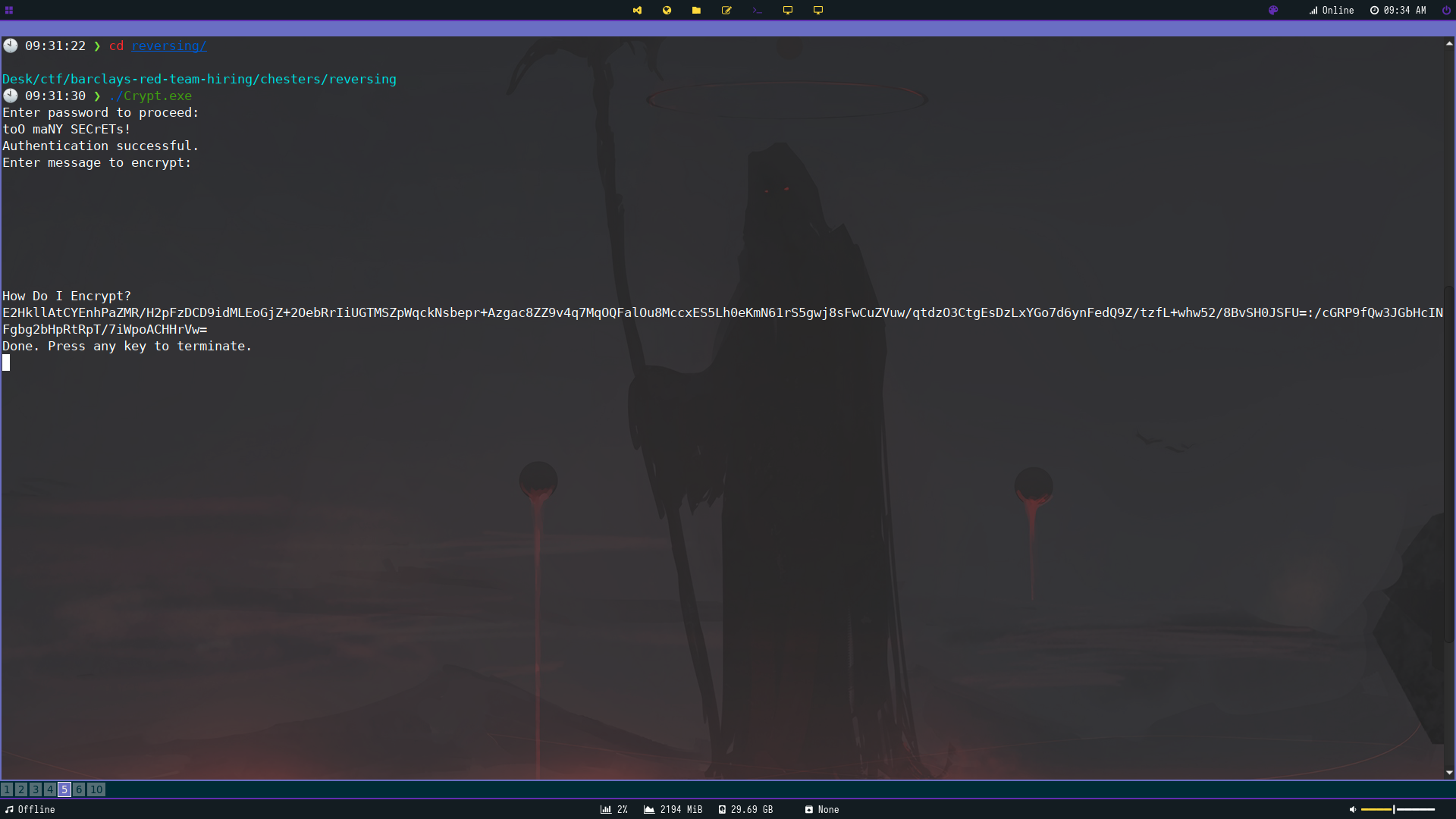The width and height of the screenshot is (1456, 819).
Task: Click the terminal prompt launcher icon
Action: pyautogui.click(x=757, y=11)
